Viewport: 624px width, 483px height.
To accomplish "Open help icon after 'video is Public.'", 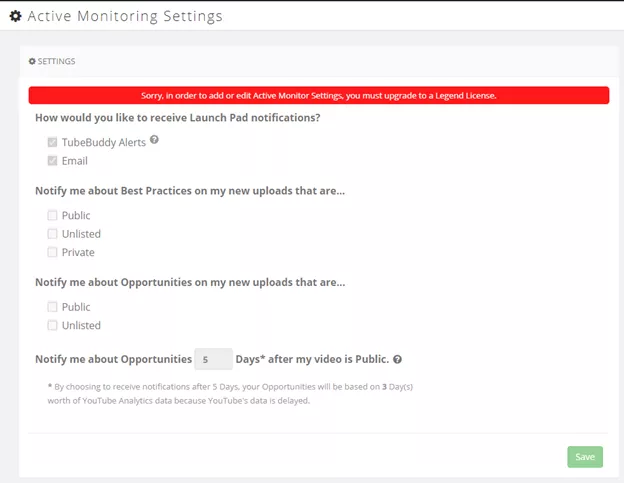I will point(397,359).
